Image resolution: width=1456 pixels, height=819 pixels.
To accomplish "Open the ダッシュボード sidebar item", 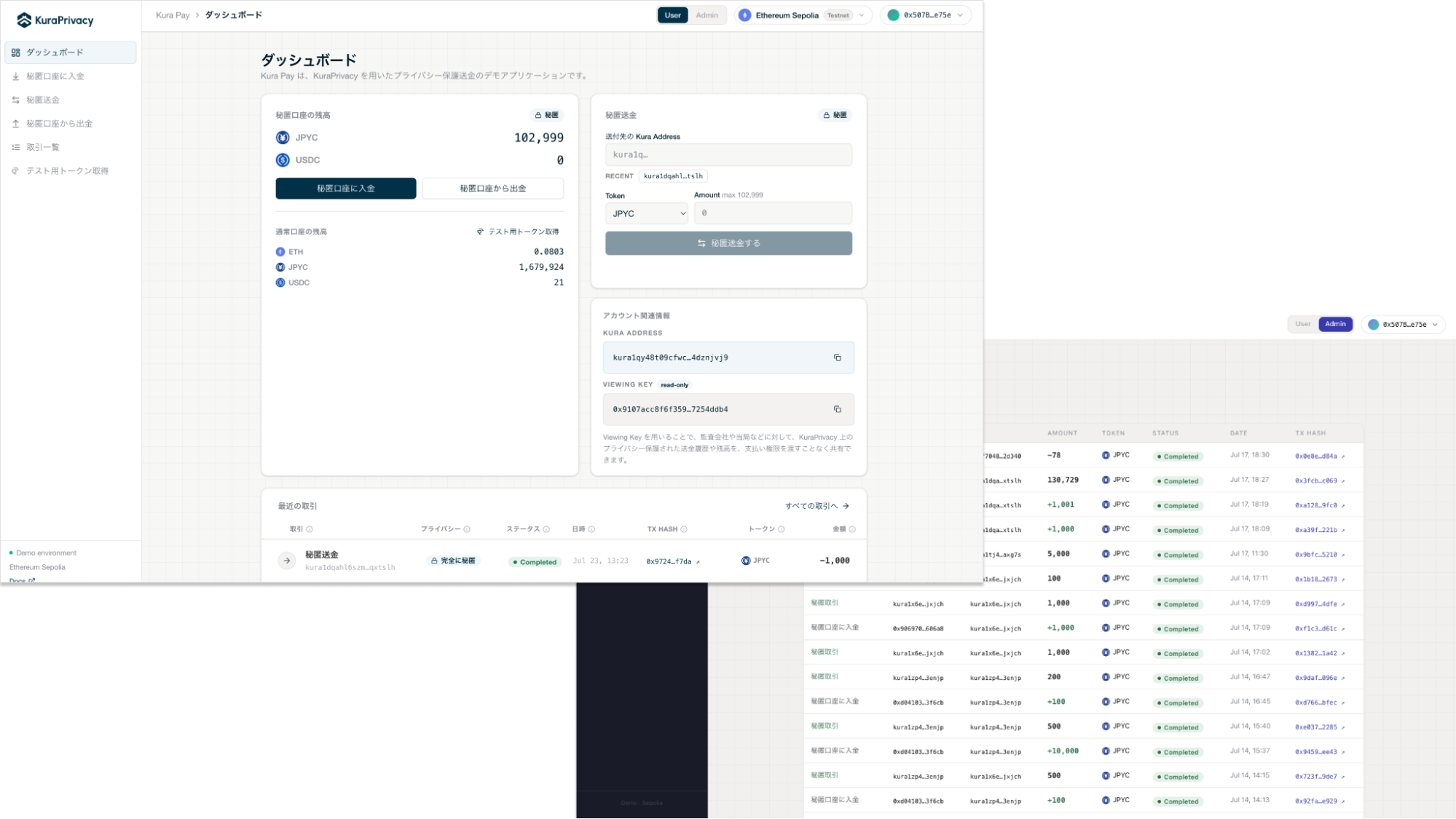I will click(x=71, y=52).
